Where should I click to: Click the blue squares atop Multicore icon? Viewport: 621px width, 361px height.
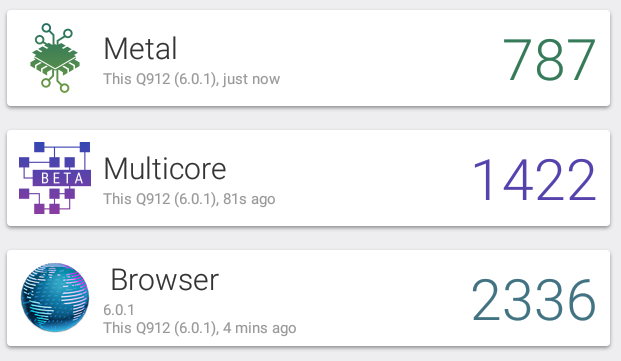(62, 147)
